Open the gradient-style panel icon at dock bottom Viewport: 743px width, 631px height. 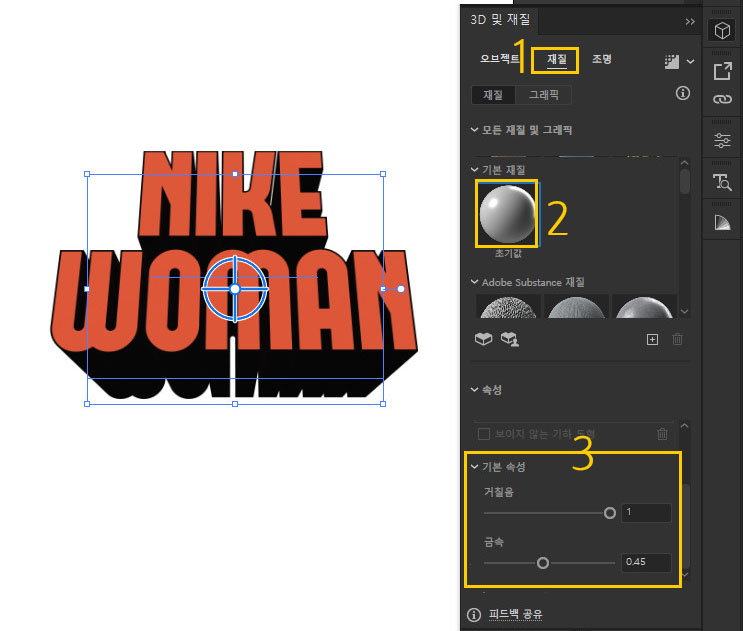[722, 222]
